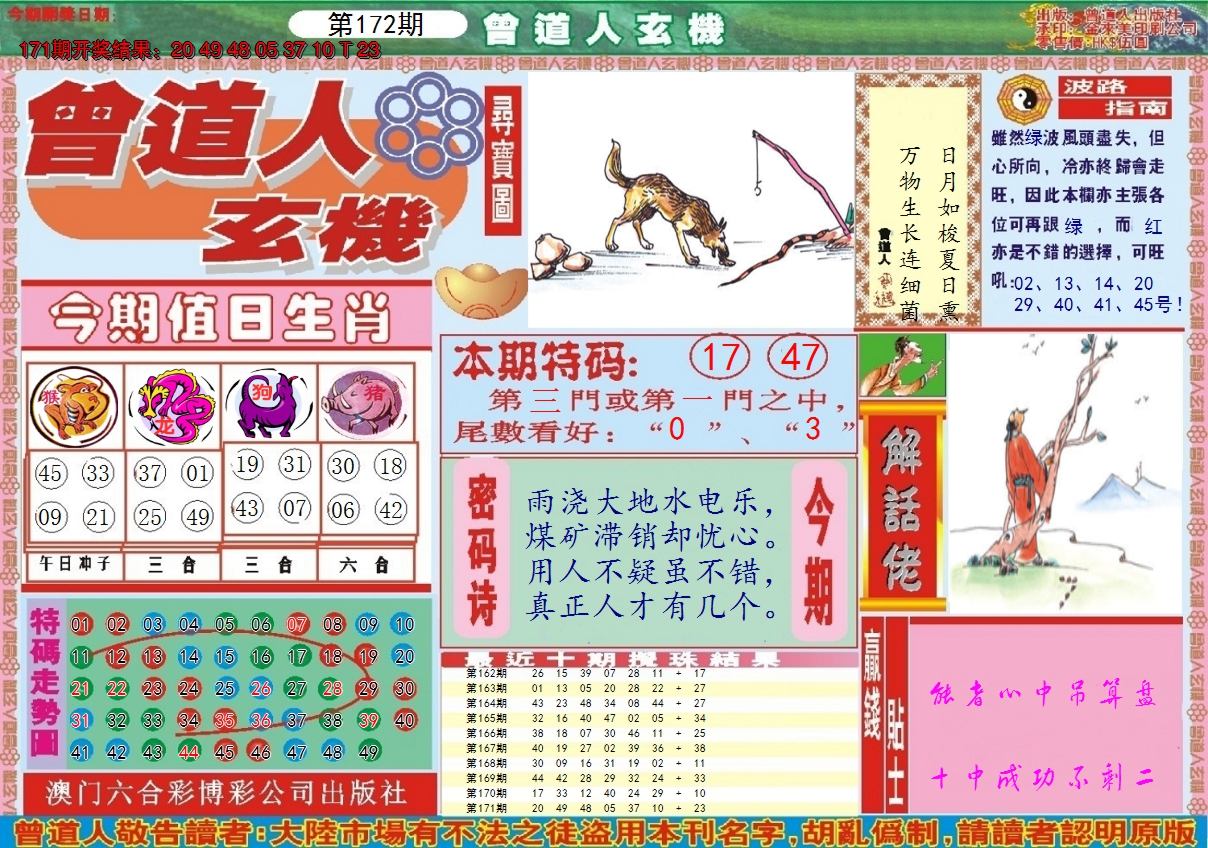Image resolution: width=1208 pixels, height=848 pixels.
Task: Click poem line 真正人才有几个
Action: 650,606
